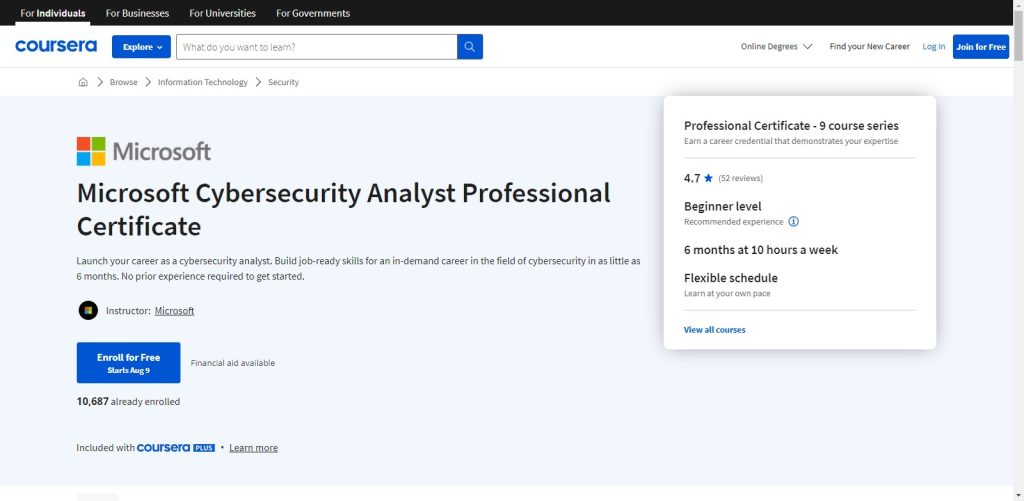Click the Microsoft logo image
The width and height of the screenshot is (1024, 501).
144,152
